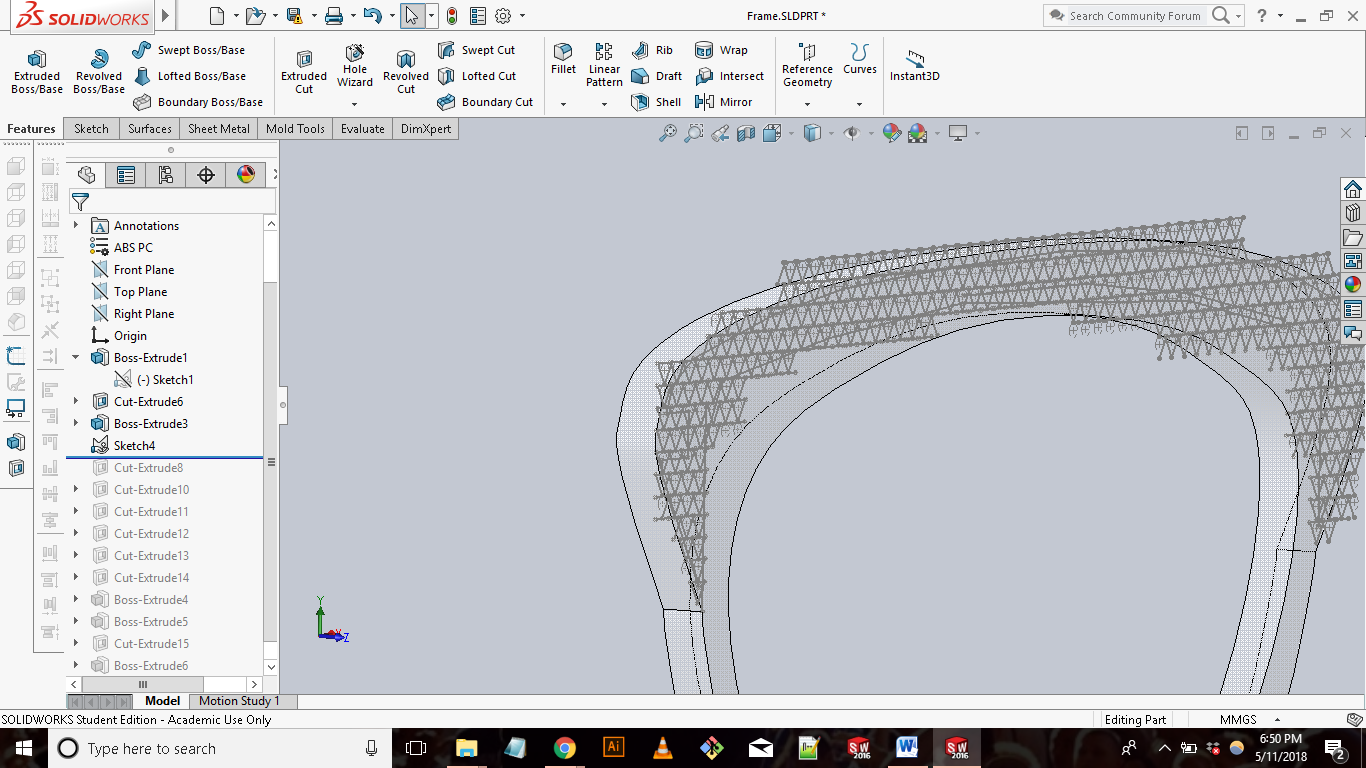1366x768 pixels.
Task: Open the Home icon in task pane
Action: coord(1353,189)
